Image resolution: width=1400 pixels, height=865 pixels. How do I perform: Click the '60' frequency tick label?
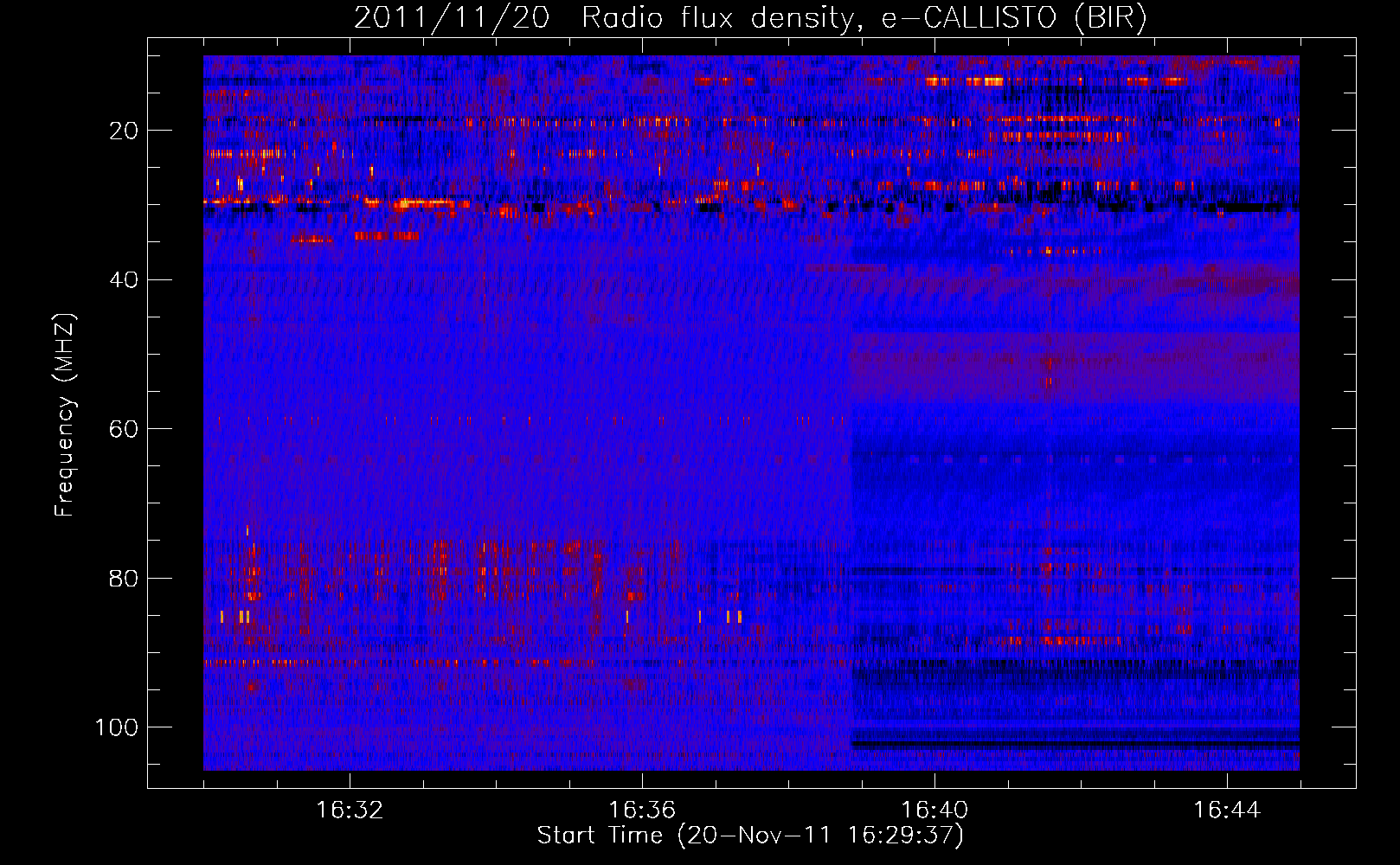click(x=124, y=429)
